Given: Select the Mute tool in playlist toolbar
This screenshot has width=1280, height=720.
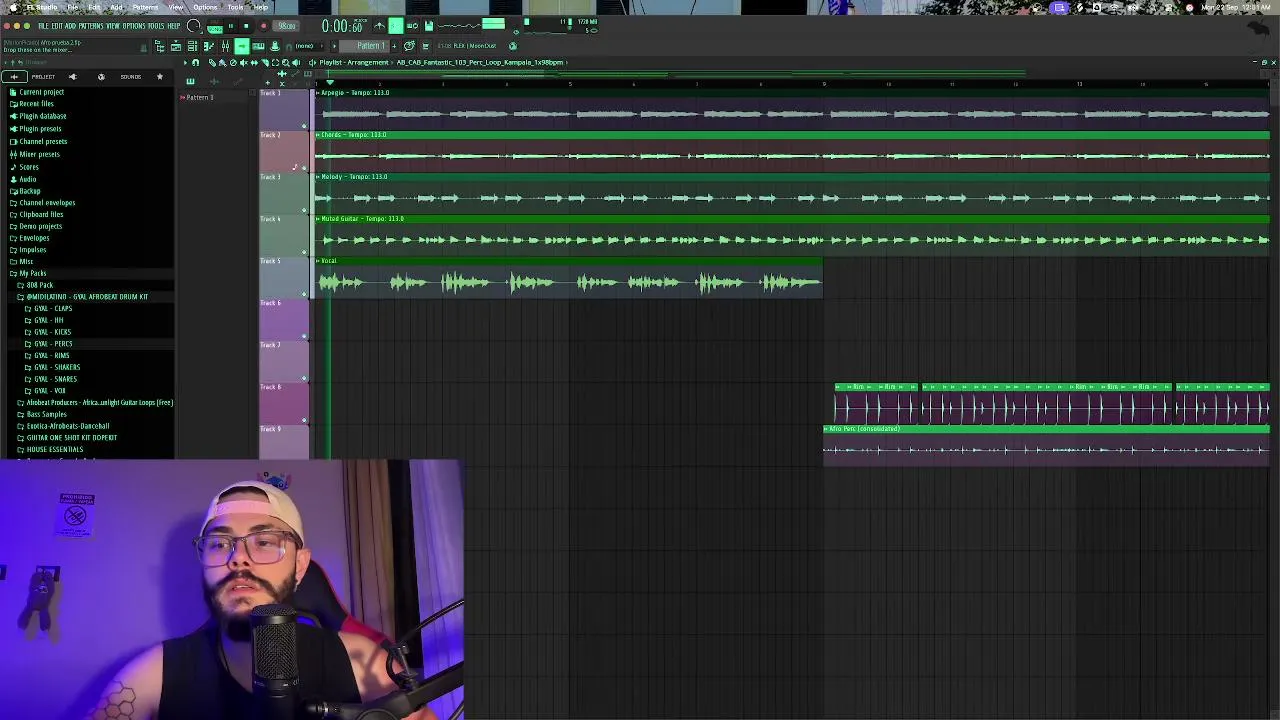Looking at the screenshot, I should click(243, 62).
